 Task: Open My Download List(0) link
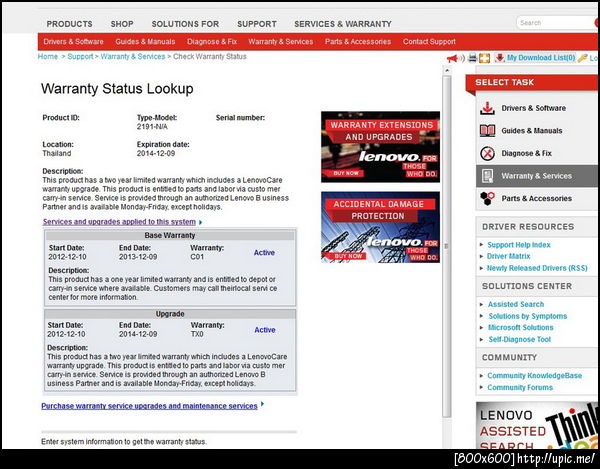coord(541,58)
